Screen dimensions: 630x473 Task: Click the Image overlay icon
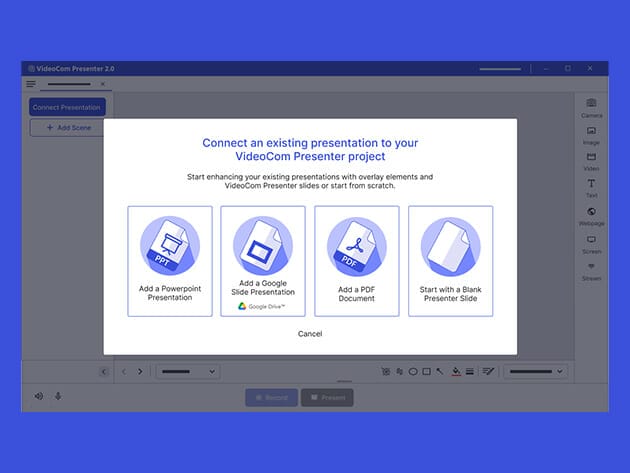[x=591, y=132]
